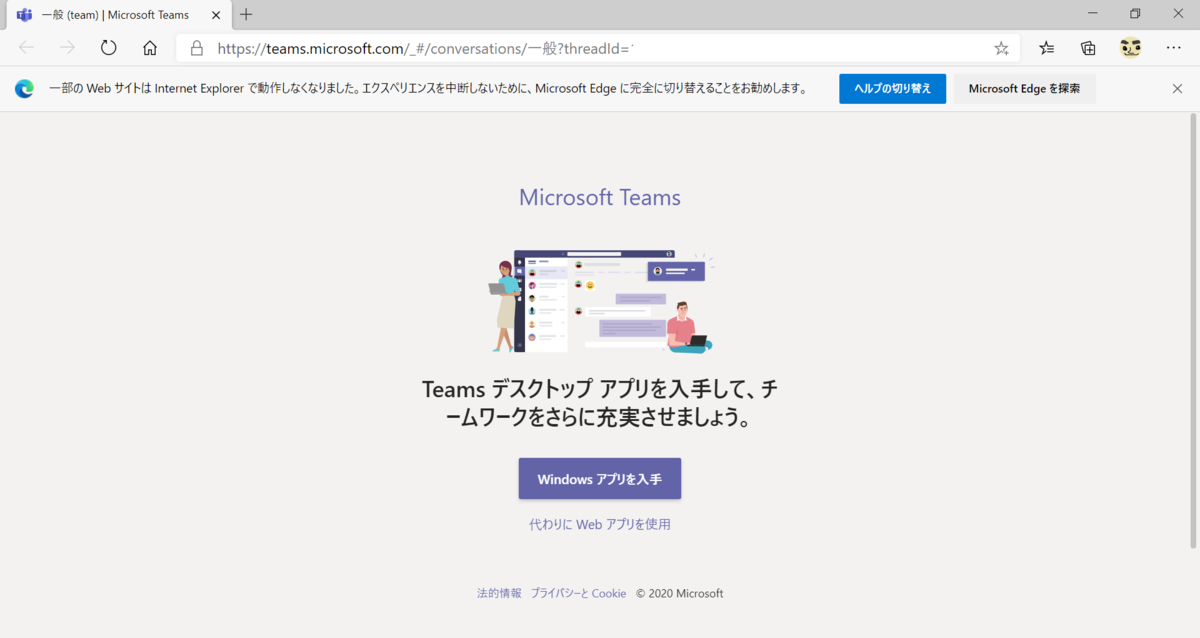Click the Windows アプリを入手 button
Screen dimensions: 1200x638
point(600,479)
